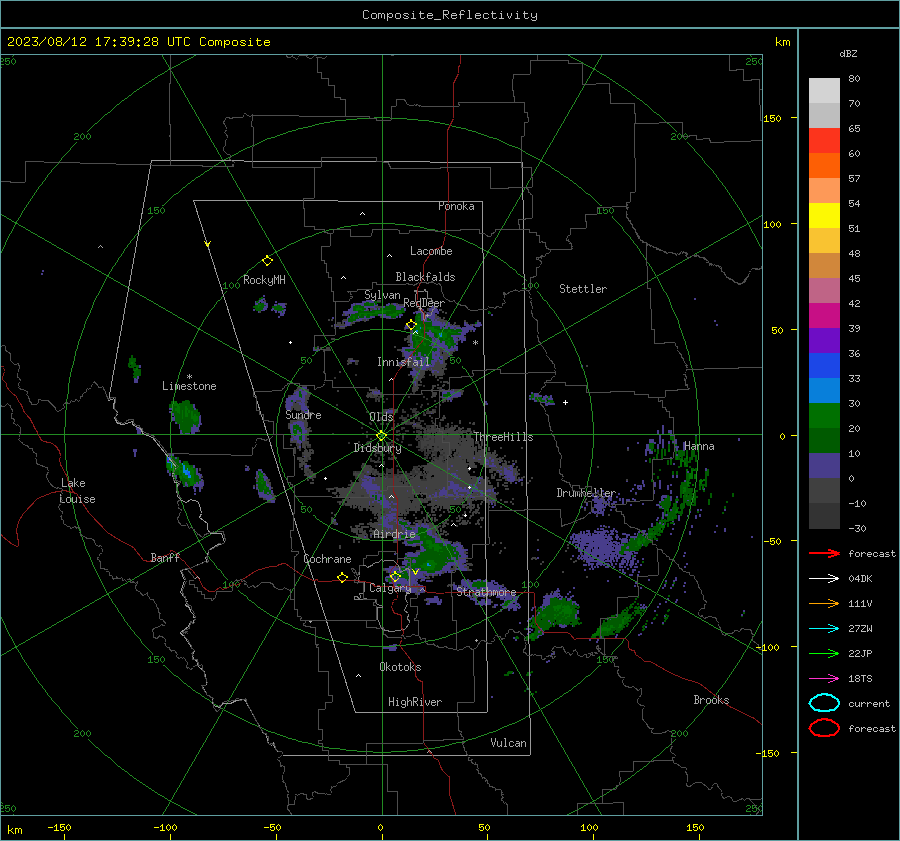The height and width of the screenshot is (841, 900).
Task: Click the Okotoks label
Action: pyautogui.click(x=400, y=667)
